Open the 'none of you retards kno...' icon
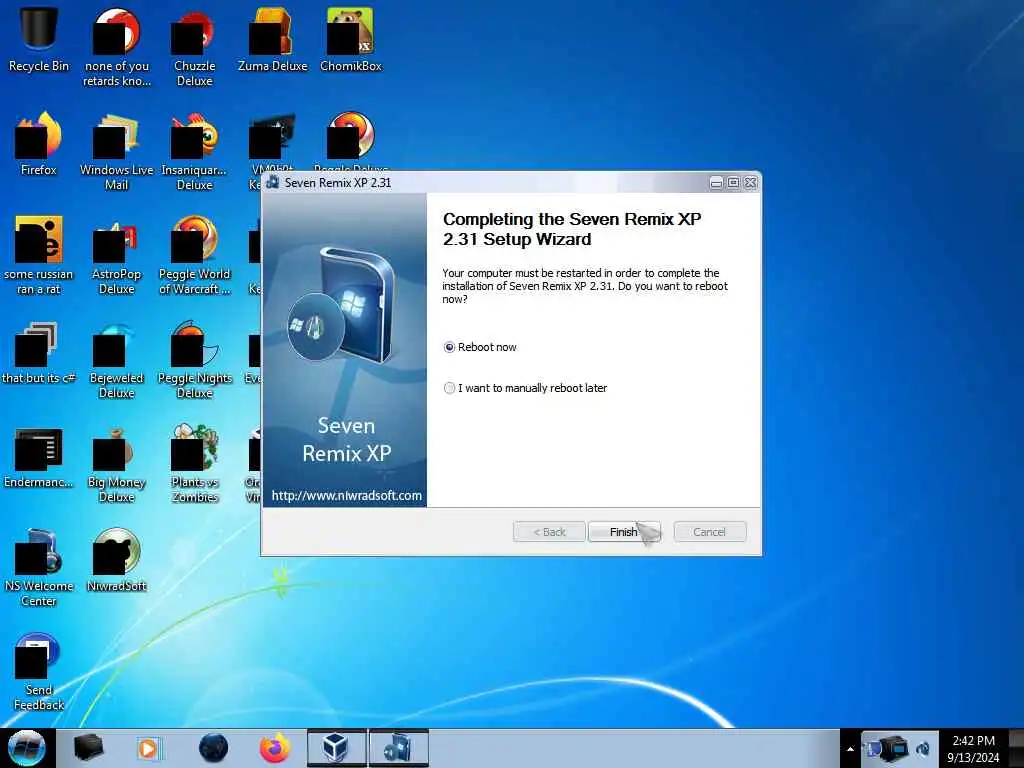The image size is (1024, 768). click(116, 47)
